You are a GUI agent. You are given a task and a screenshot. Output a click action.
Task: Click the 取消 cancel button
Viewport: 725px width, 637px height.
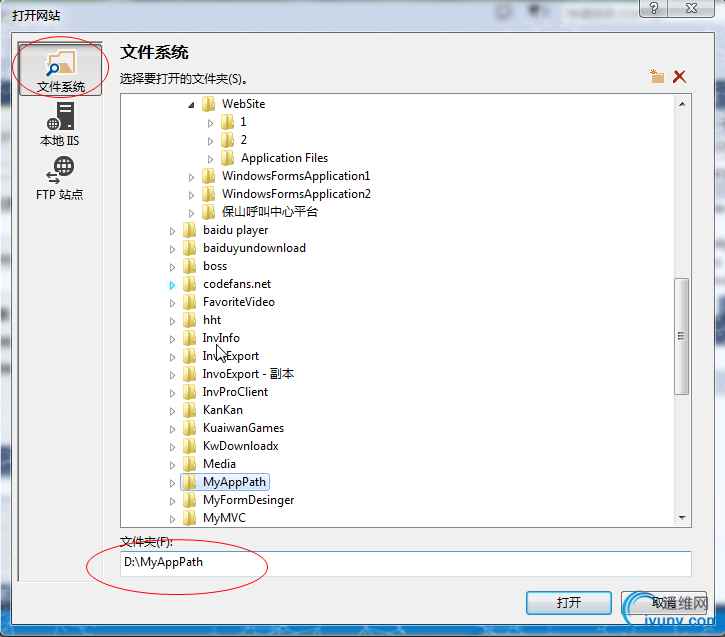(x=664, y=603)
